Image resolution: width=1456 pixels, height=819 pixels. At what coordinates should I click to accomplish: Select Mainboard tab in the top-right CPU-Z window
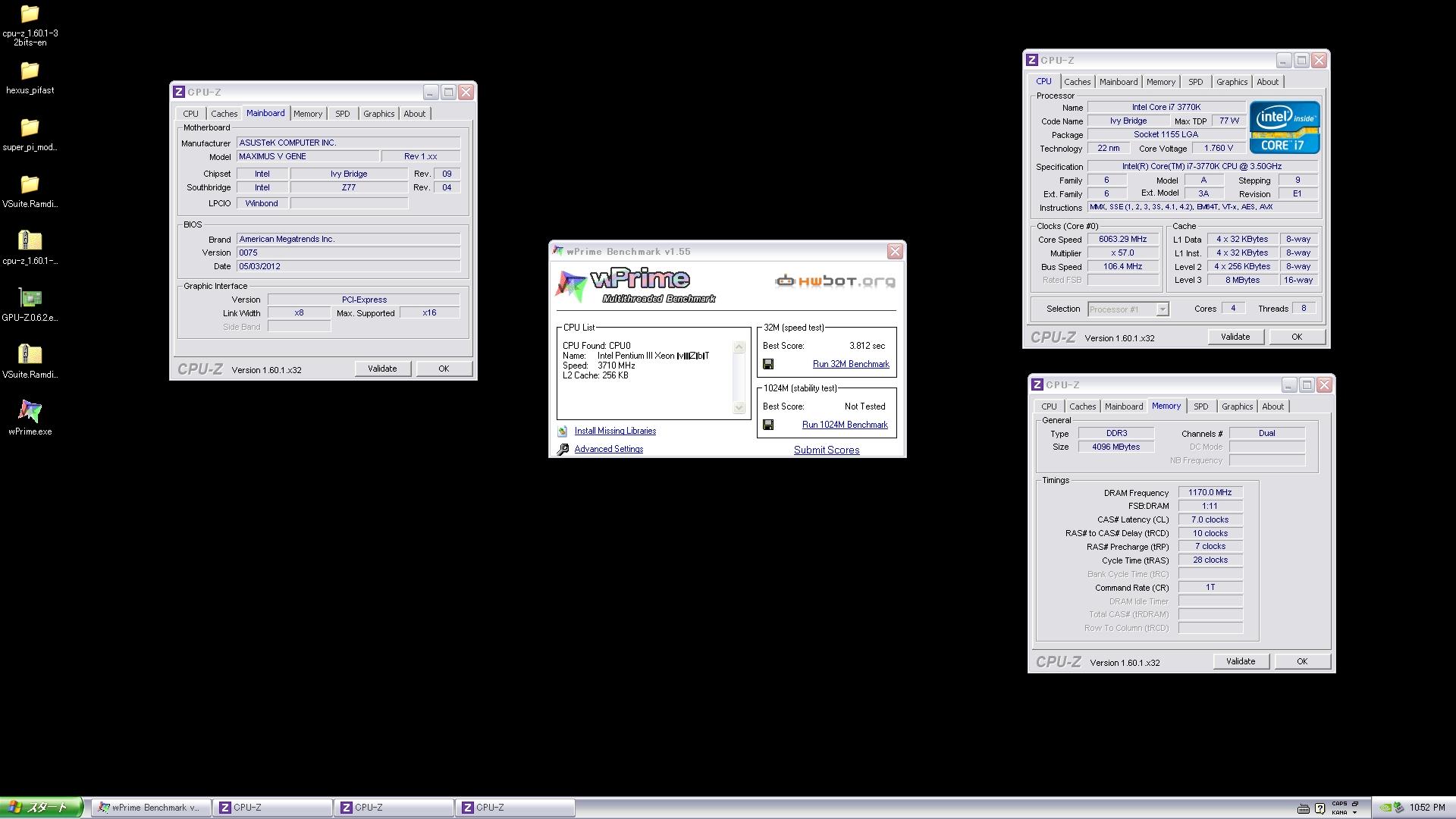coord(1119,82)
